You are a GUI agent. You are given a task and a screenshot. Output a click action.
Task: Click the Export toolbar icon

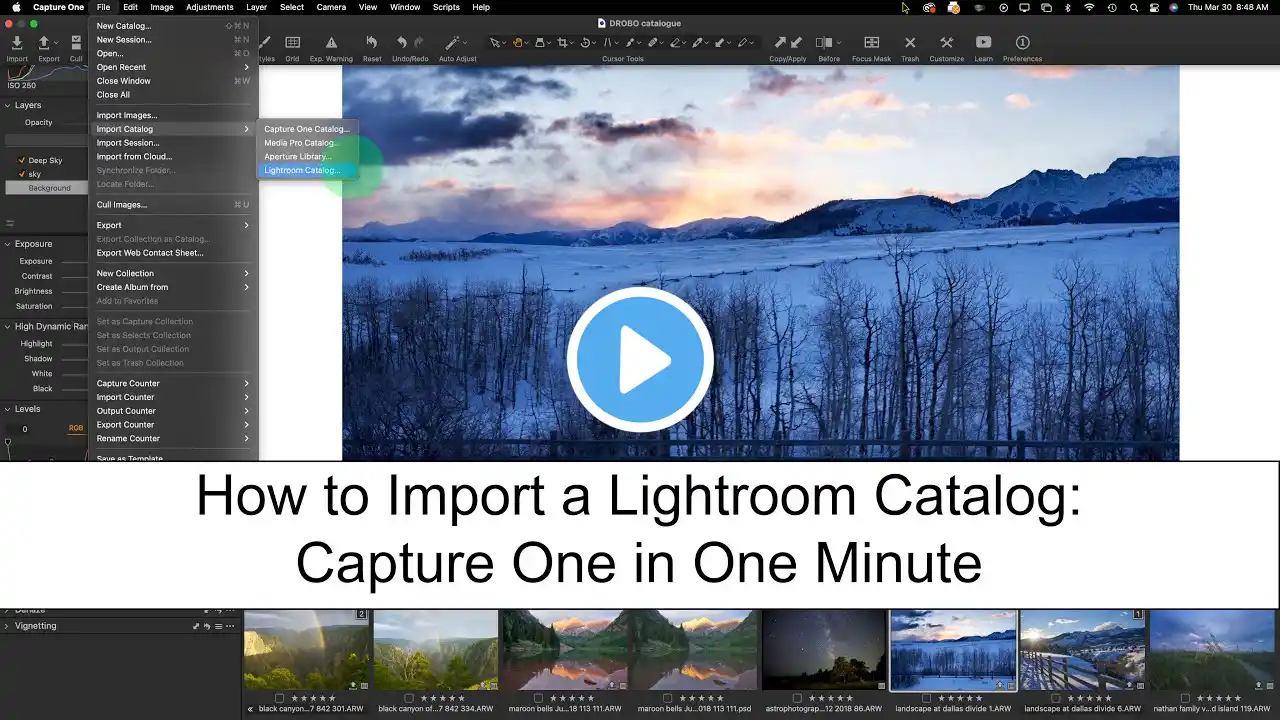(44, 43)
